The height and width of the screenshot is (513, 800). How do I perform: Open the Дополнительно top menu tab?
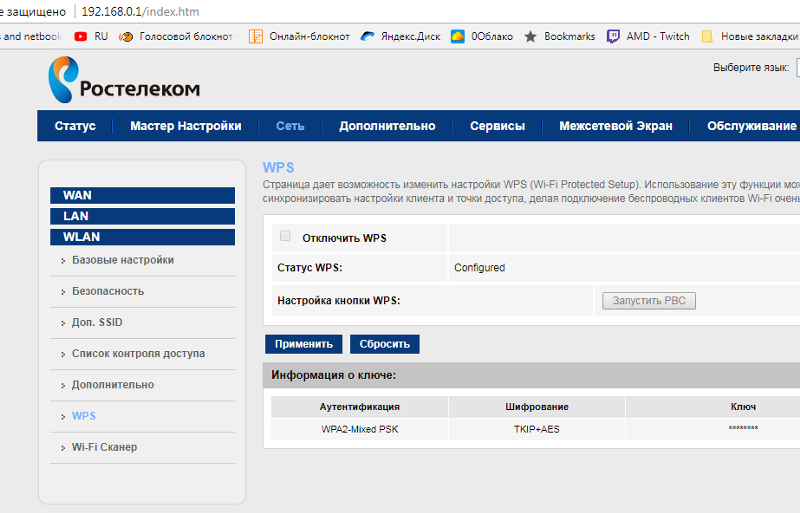pos(387,126)
